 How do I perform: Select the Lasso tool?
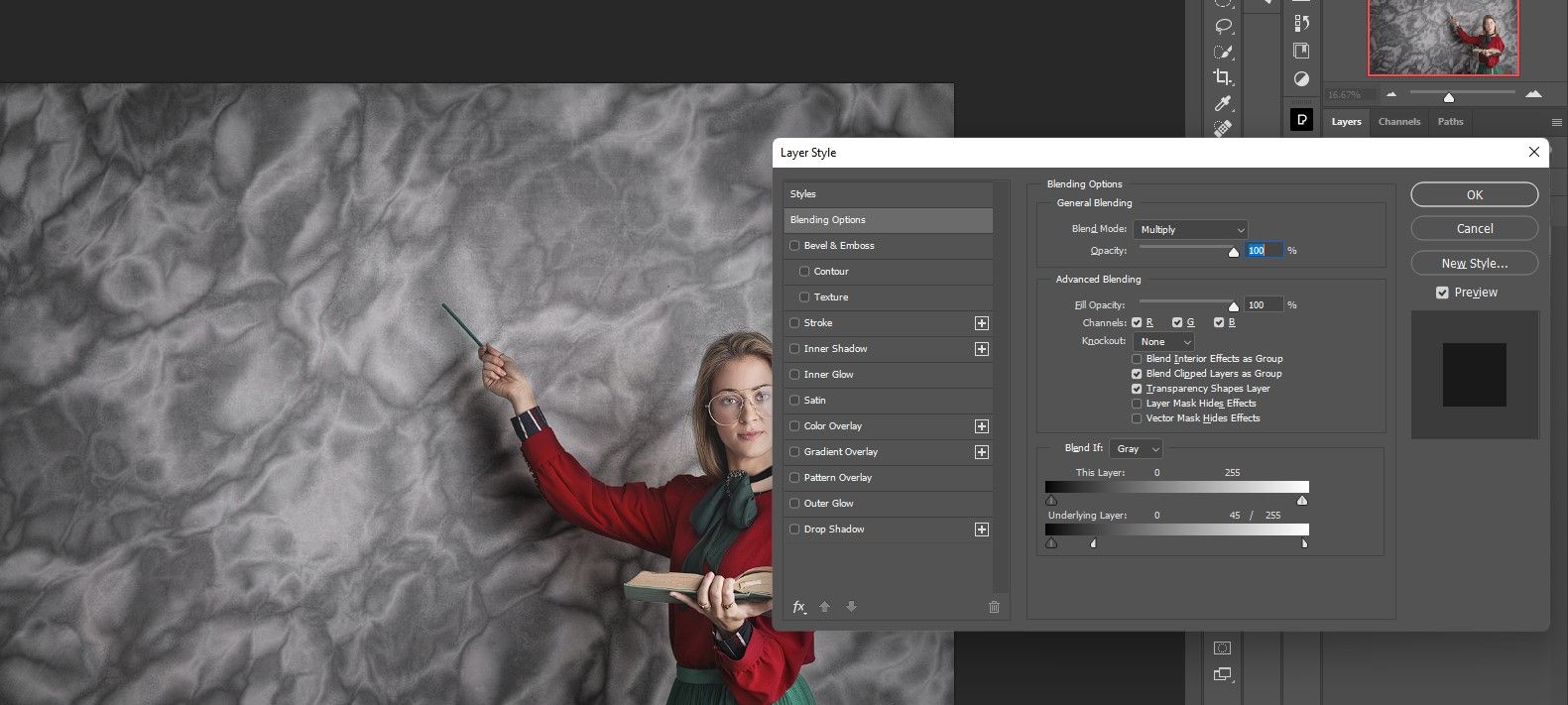click(1223, 27)
